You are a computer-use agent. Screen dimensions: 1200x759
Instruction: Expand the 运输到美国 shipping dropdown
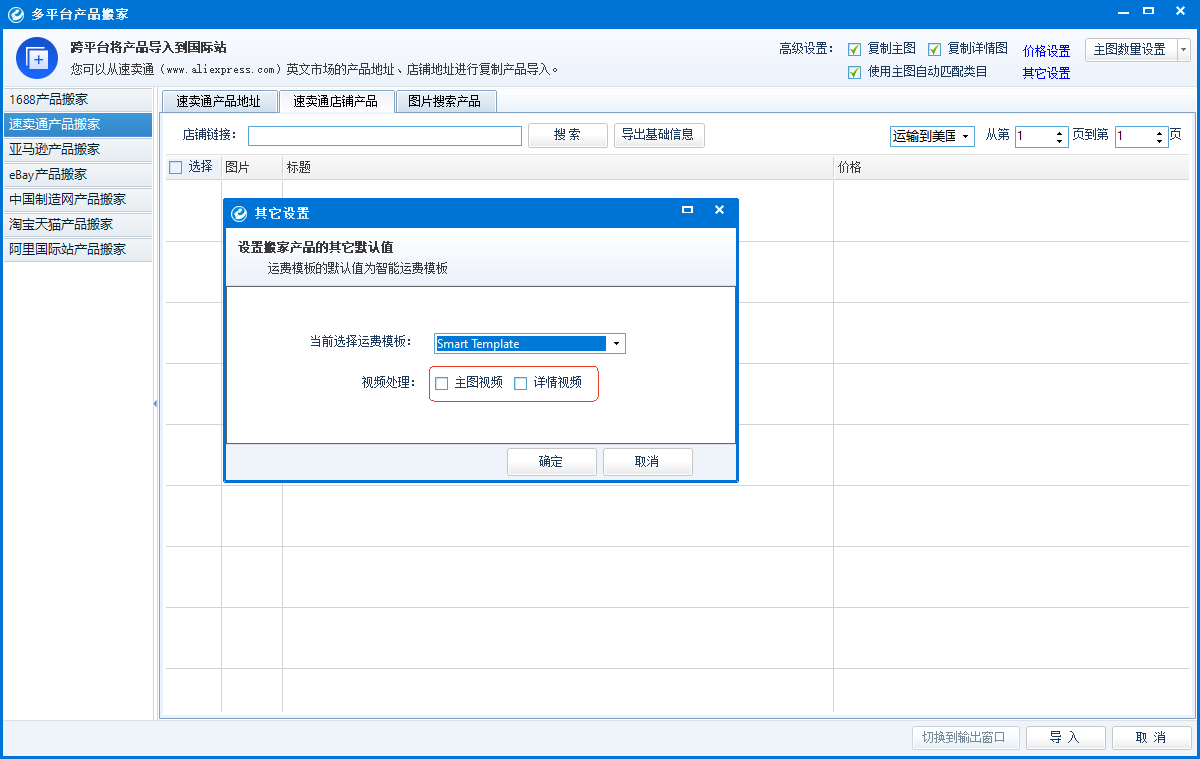point(932,136)
